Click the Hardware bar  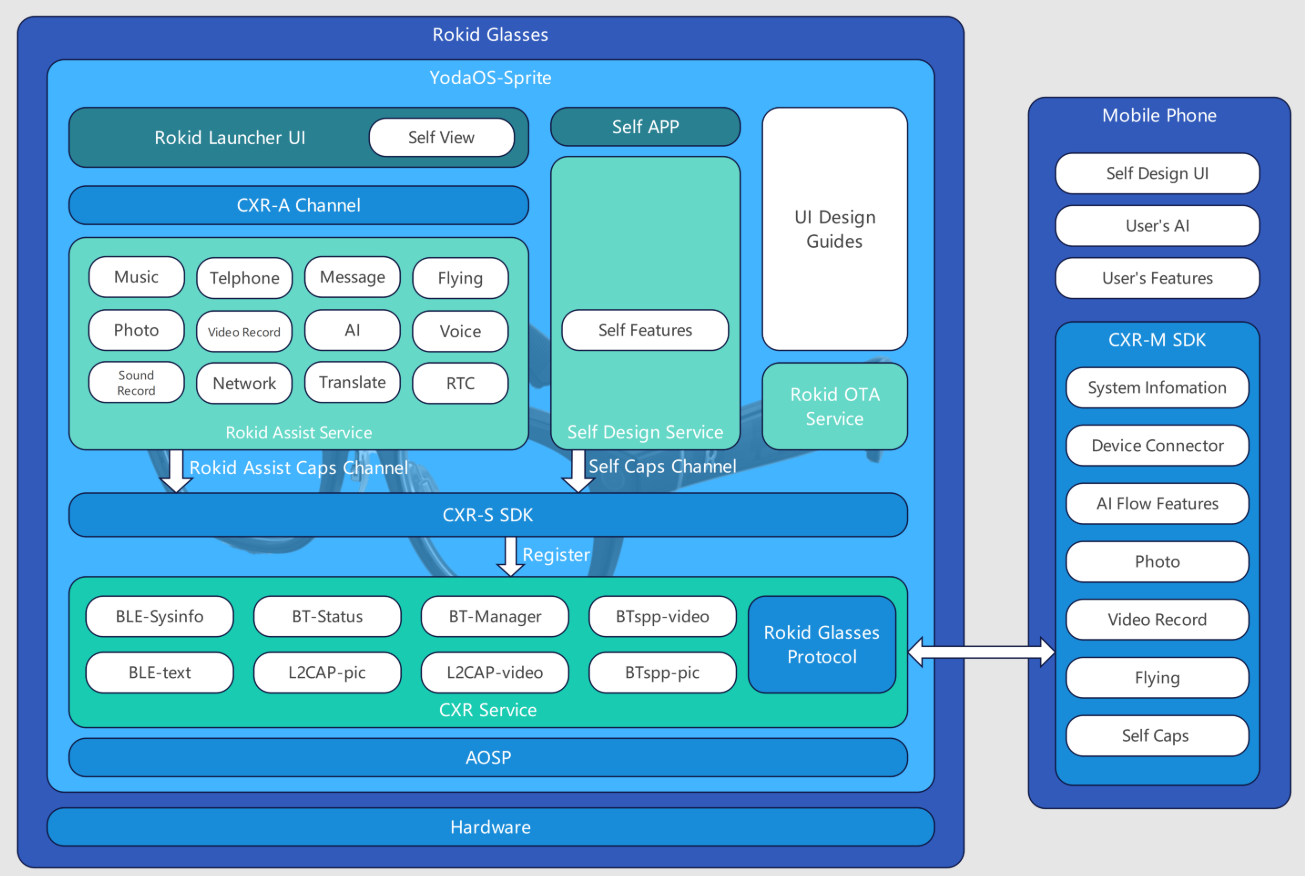tap(490, 827)
